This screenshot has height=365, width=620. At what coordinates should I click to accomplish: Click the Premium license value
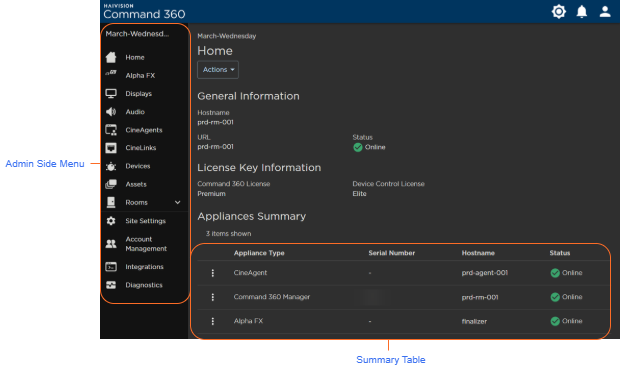pos(212,194)
